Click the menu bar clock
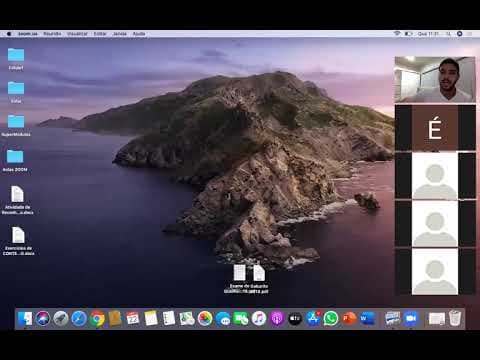 [428, 34]
